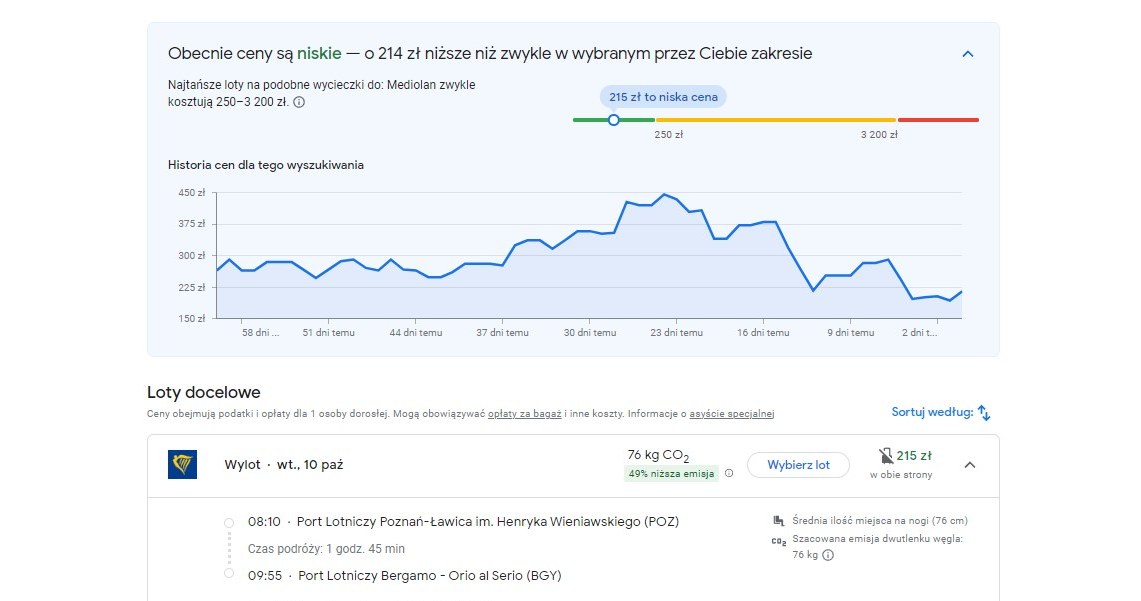
Task: Click the info icon next to '76 kg' emission estimate
Action: pos(828,554)
